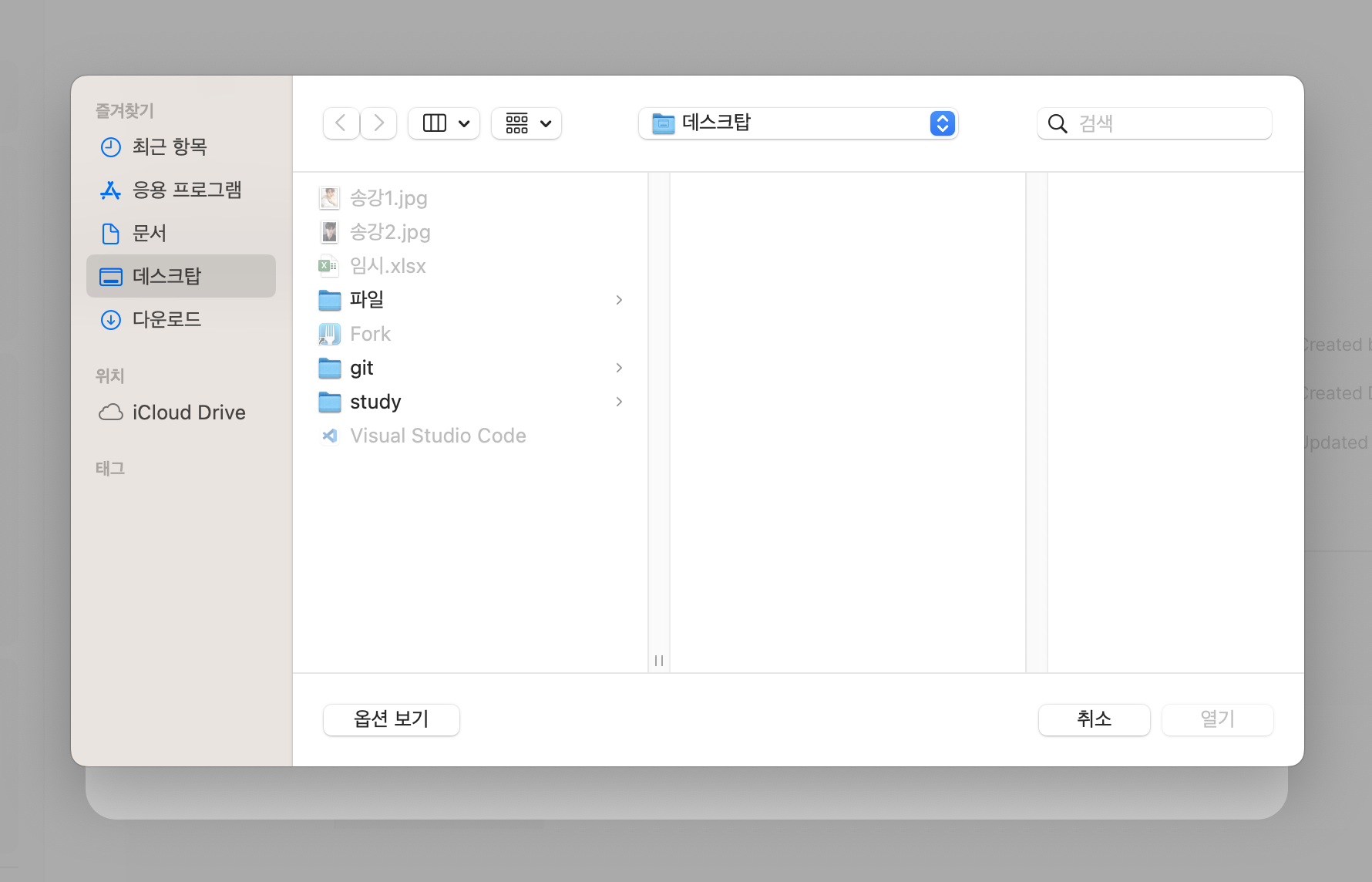Open the item grouping options dropdown
This screenshot has height=882, width=1372.
pos(526,123)
